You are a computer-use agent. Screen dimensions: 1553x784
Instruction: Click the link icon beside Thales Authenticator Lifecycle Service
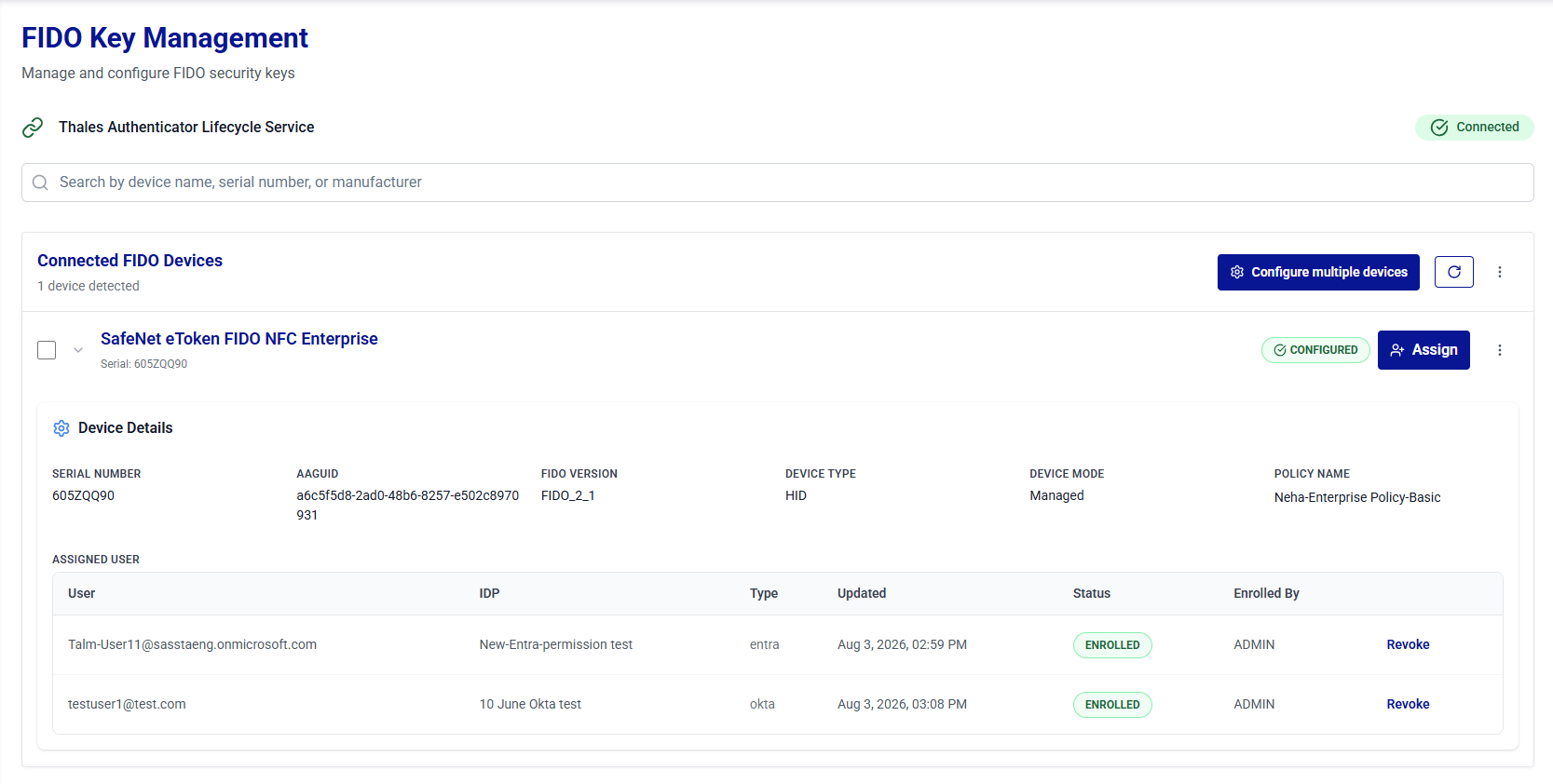click(33, 128)
